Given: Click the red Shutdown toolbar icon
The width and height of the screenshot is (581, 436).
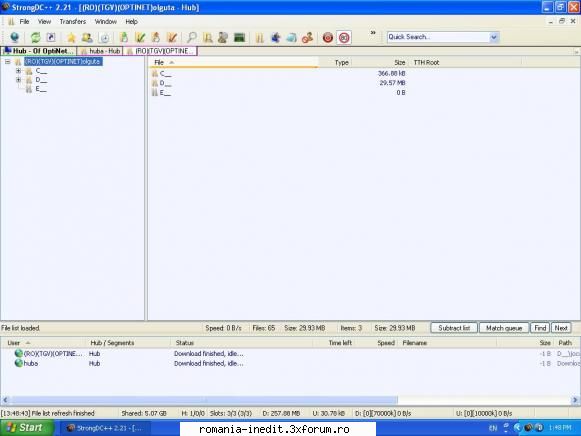Looking at the screenshot, I should pos(328,37).
